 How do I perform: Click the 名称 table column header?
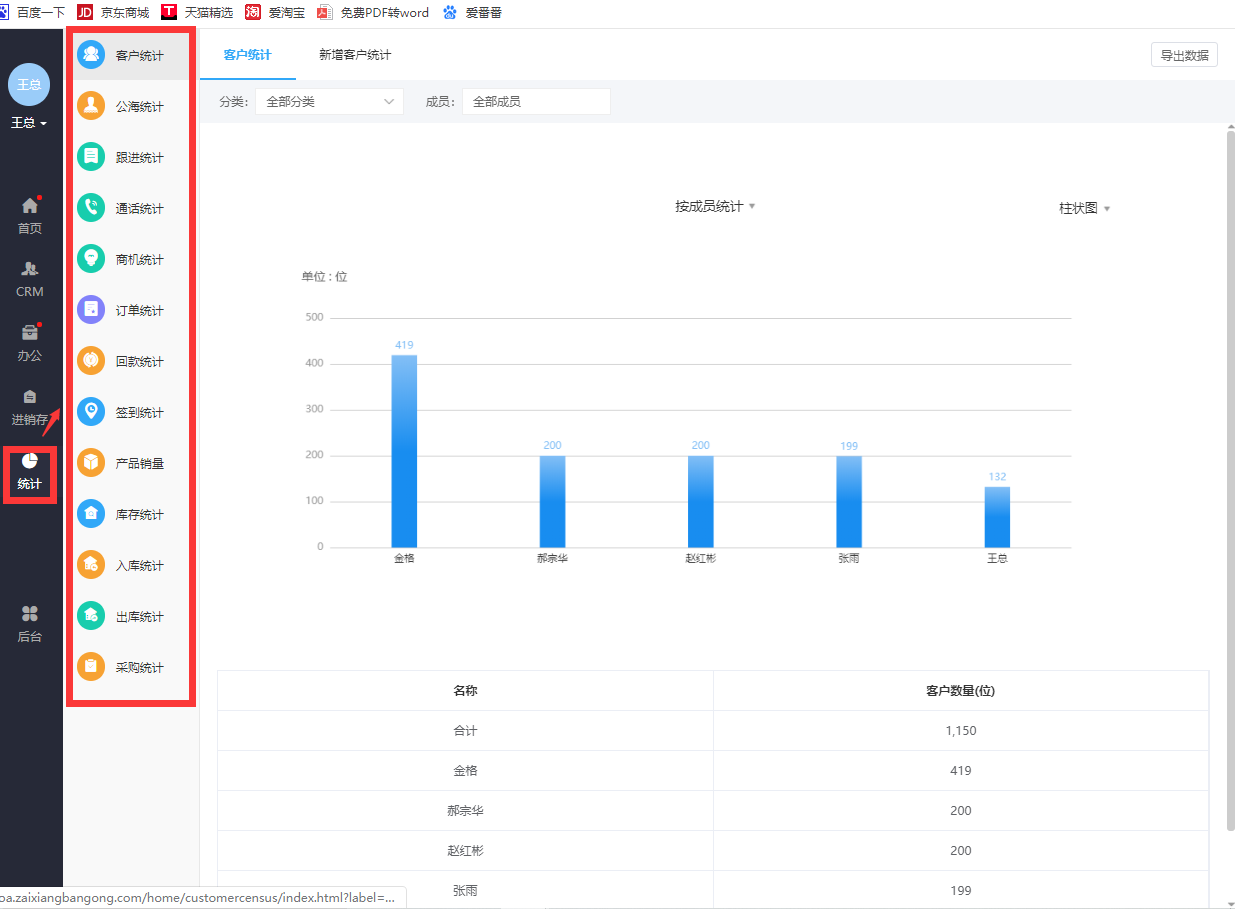coord(465,691)
